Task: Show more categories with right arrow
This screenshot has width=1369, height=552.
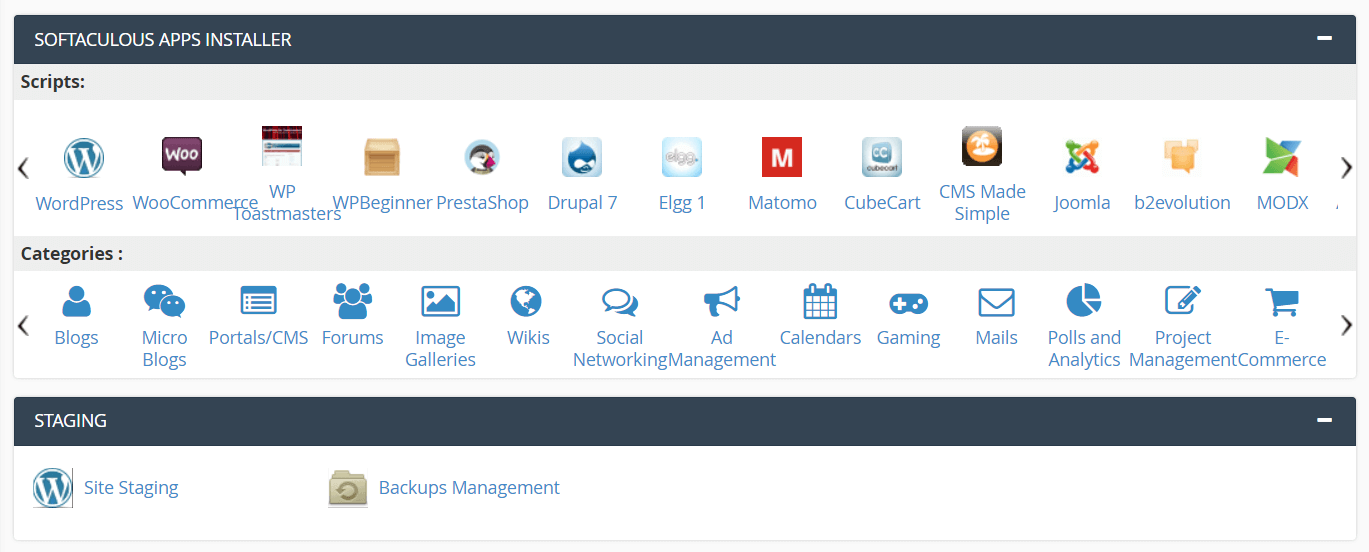Action: point(1346,325)
